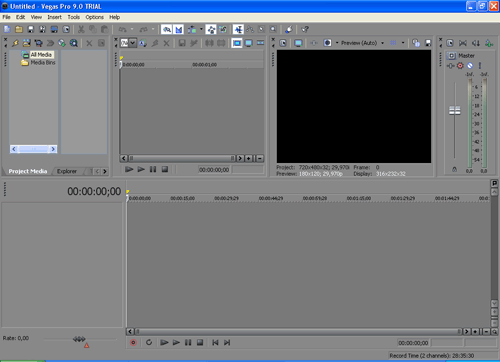Click the Paste clipboard icon
The image size is (500, 362).
(105, 29)
